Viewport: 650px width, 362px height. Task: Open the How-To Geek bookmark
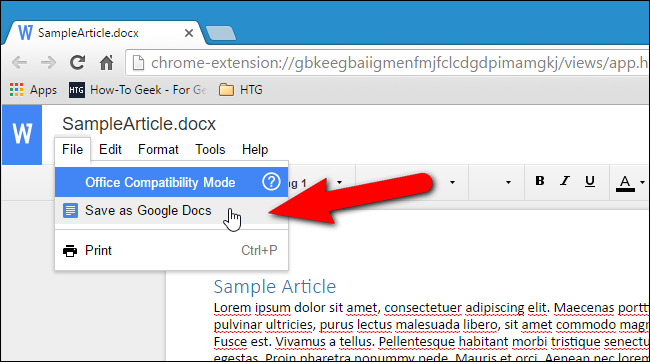click(x=137, y=90)
